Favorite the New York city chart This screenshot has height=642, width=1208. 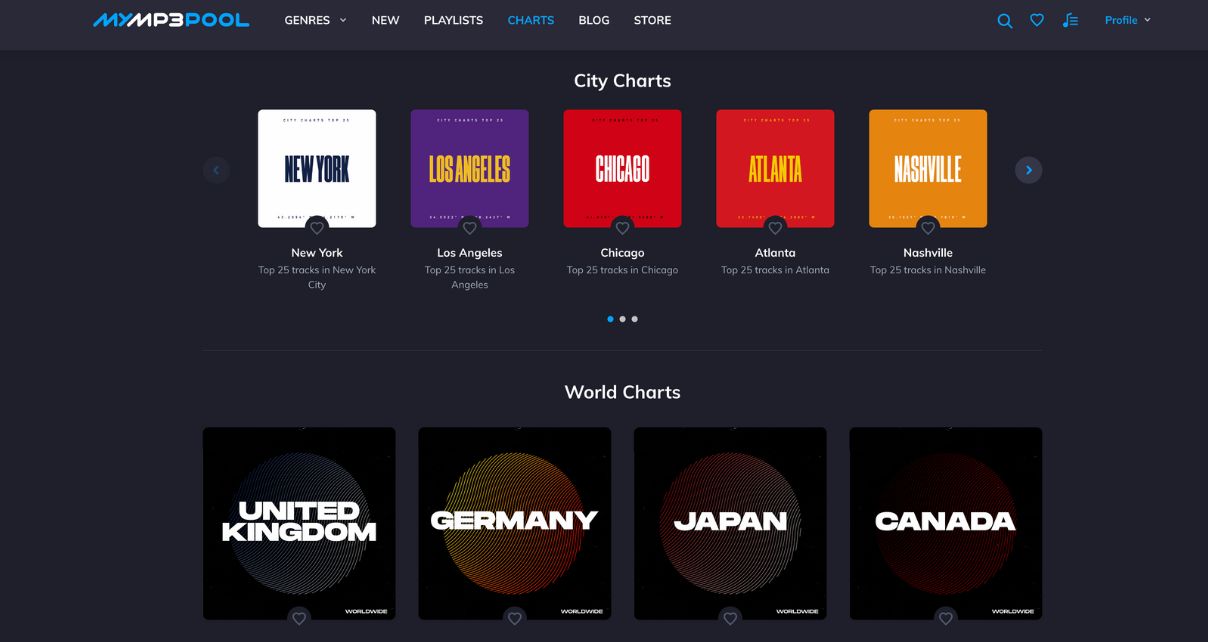pos(316,228)
